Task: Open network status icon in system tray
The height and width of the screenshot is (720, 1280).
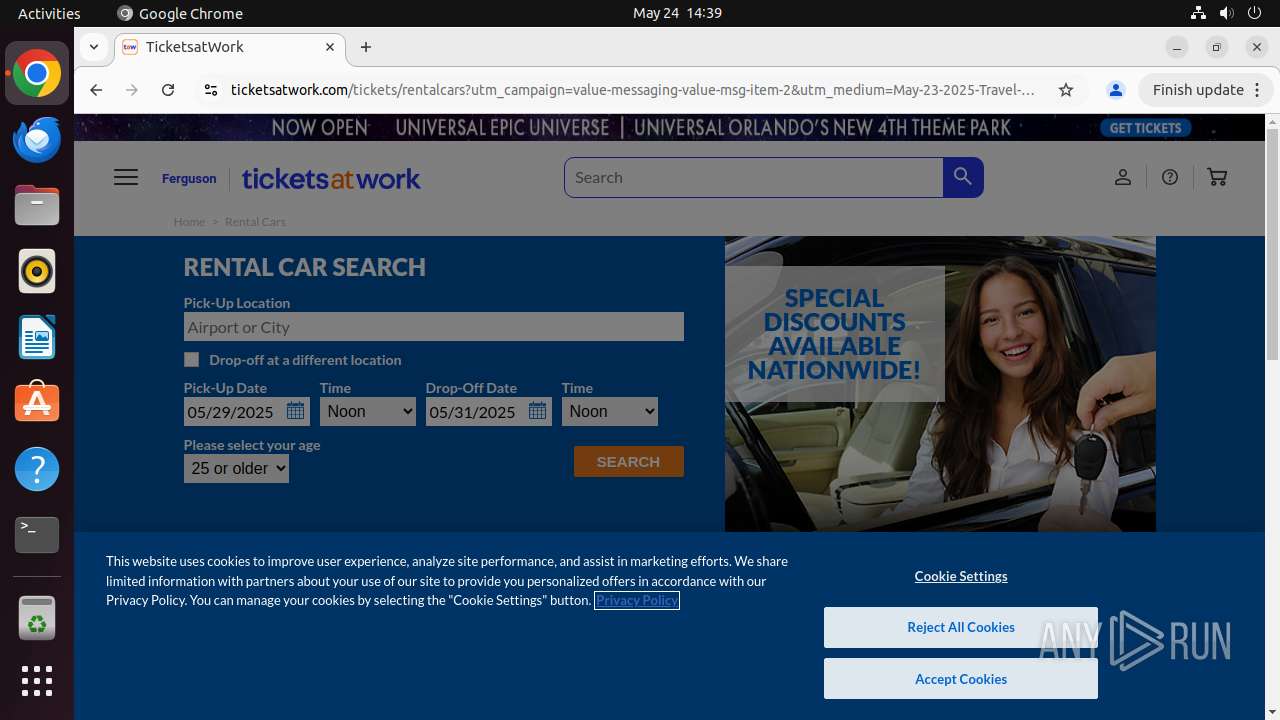Action: [1198, 13]
